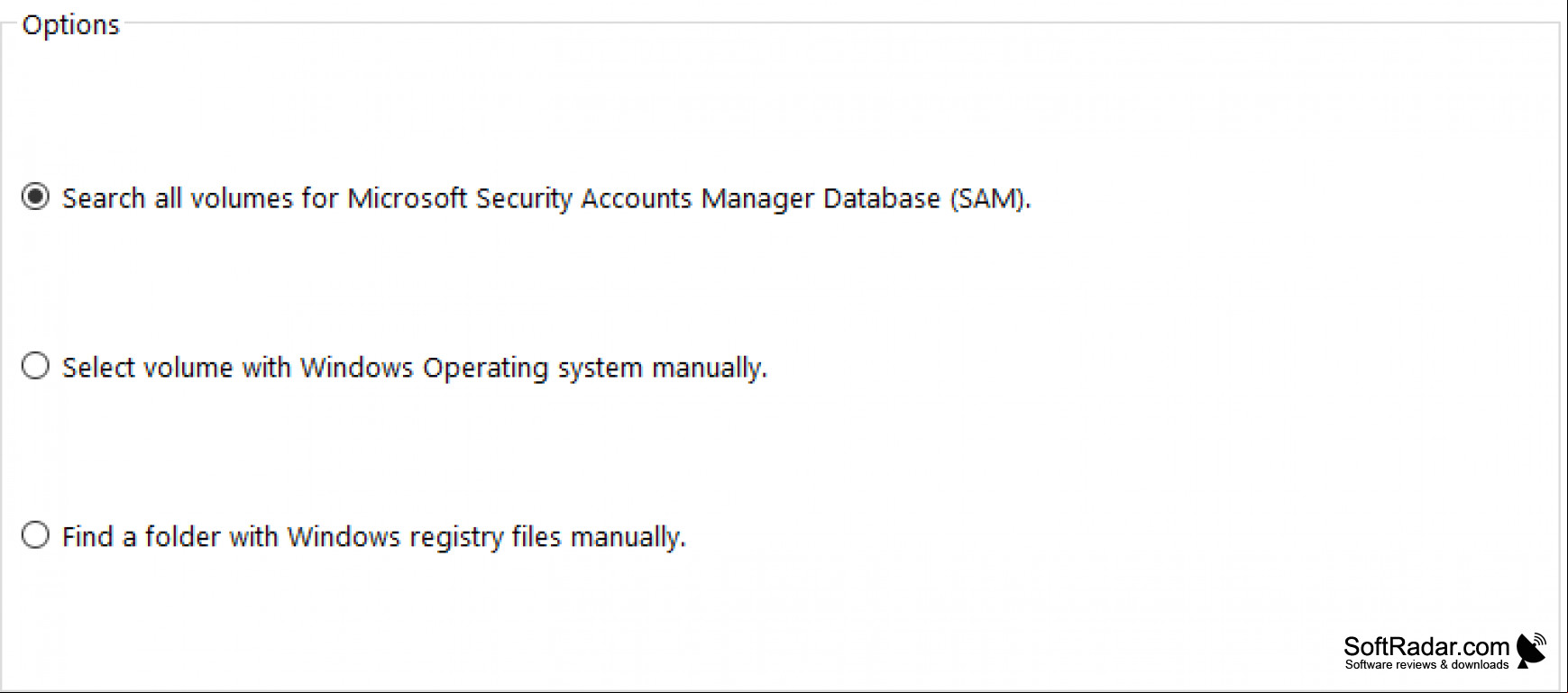Image resolution: width=1568 pixels, height=693 pixels.
Task: Click the word "Find" starting the third option
Action: click(87, 537)
